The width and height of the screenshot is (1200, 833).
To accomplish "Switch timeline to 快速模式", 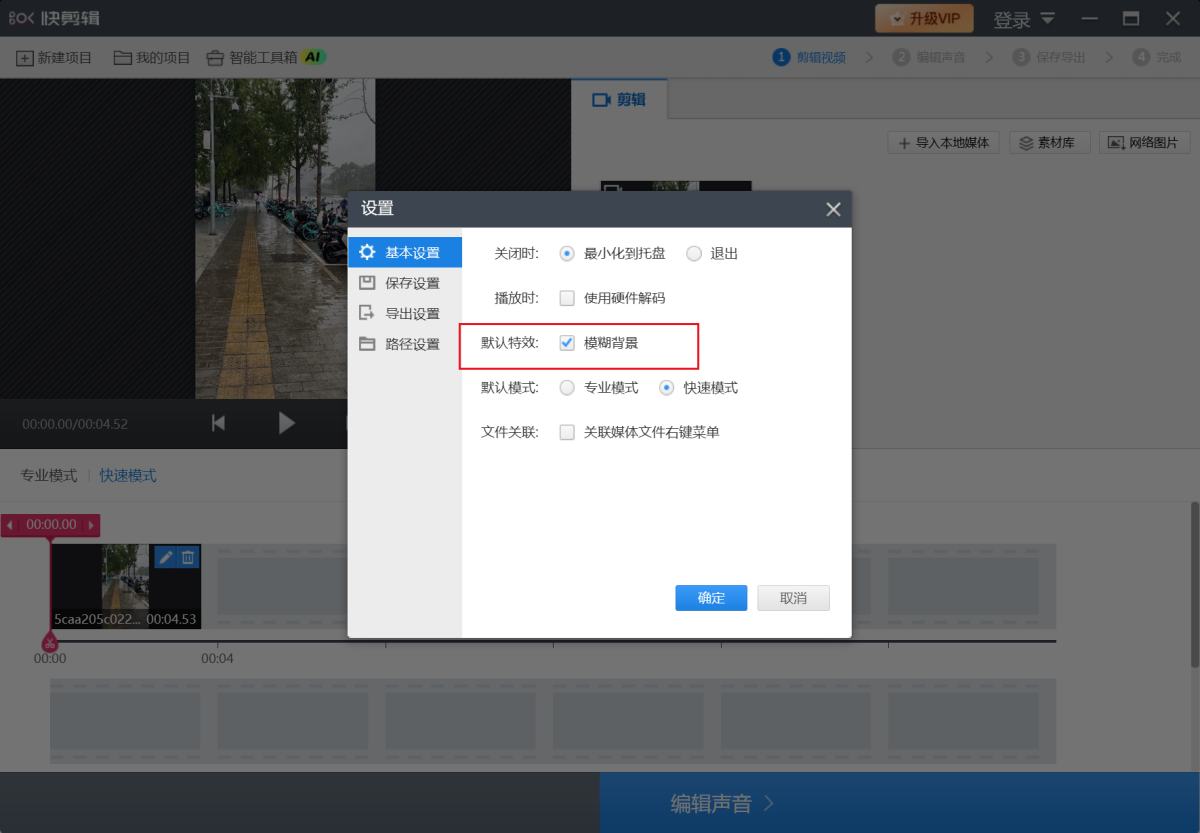I will (128, 475).
